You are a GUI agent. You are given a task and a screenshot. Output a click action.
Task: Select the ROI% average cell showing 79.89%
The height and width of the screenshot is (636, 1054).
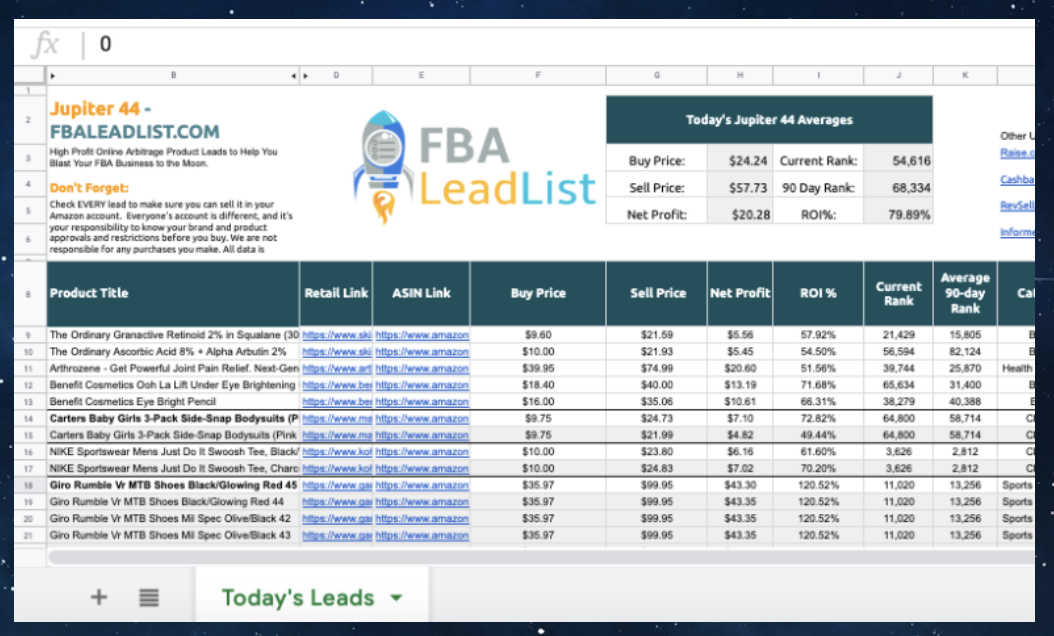[x=898, y=214]
